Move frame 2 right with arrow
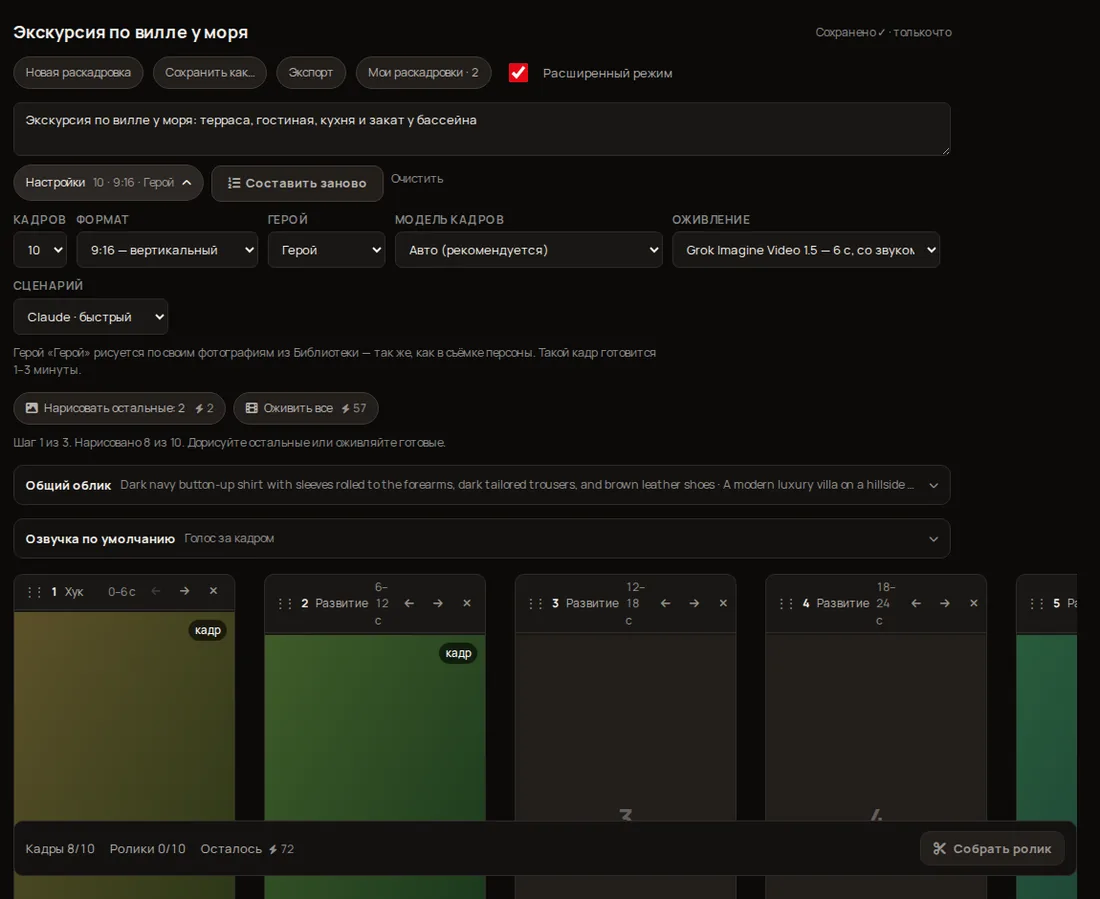This screenshot has width=1100, height=899. (438, 603)
